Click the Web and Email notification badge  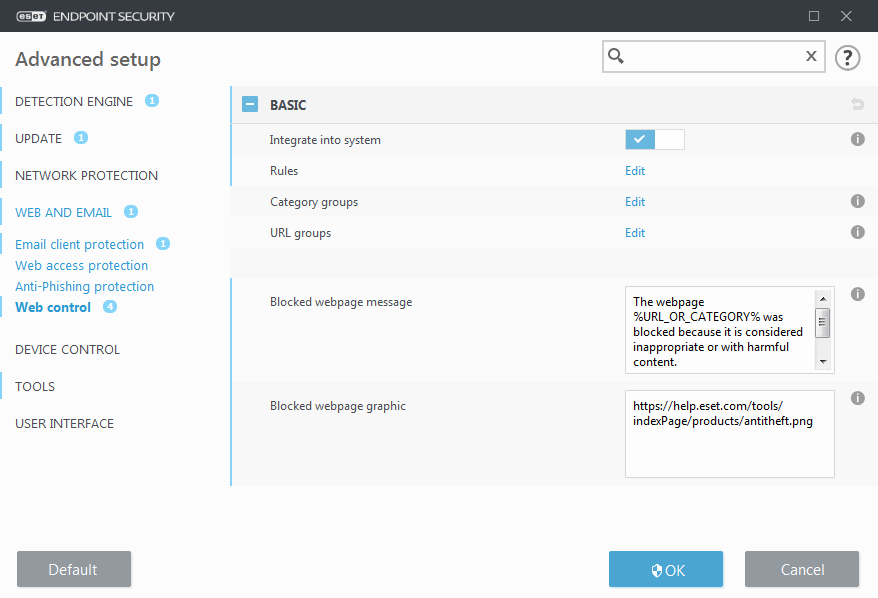[131, 212]
